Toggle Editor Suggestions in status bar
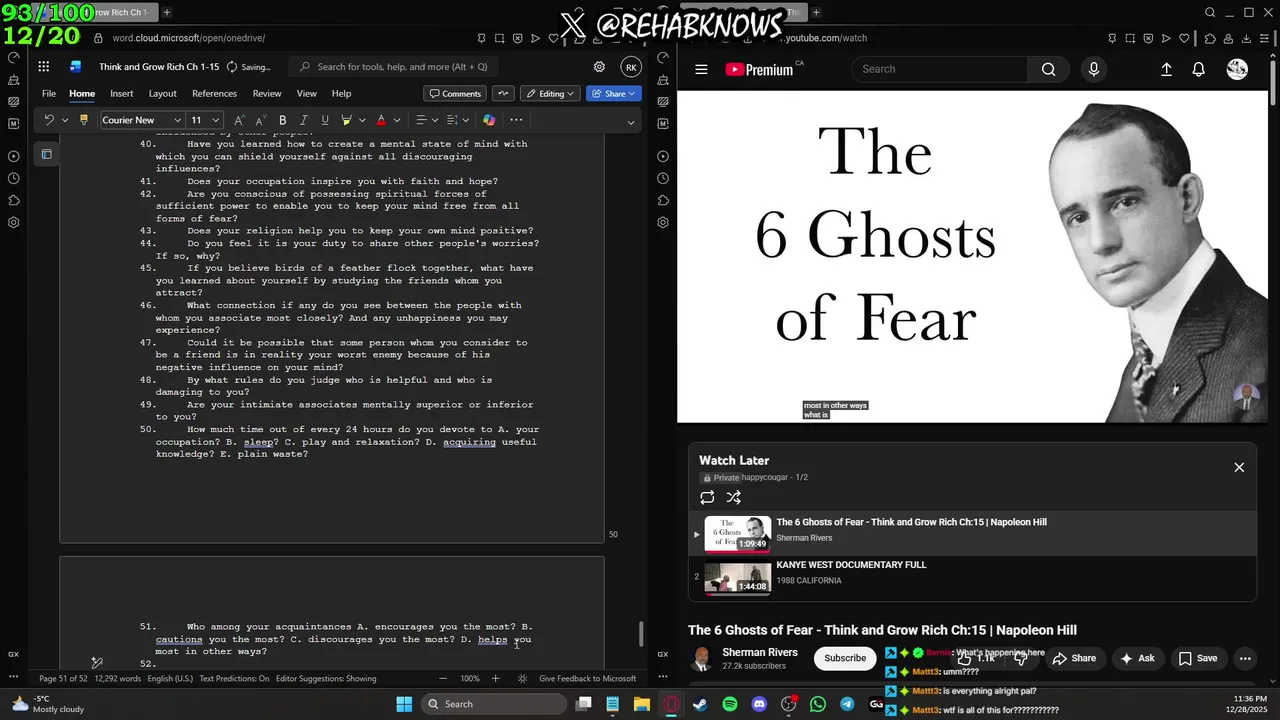Viewport: 1280px width, 720px height. coord(326,678)
